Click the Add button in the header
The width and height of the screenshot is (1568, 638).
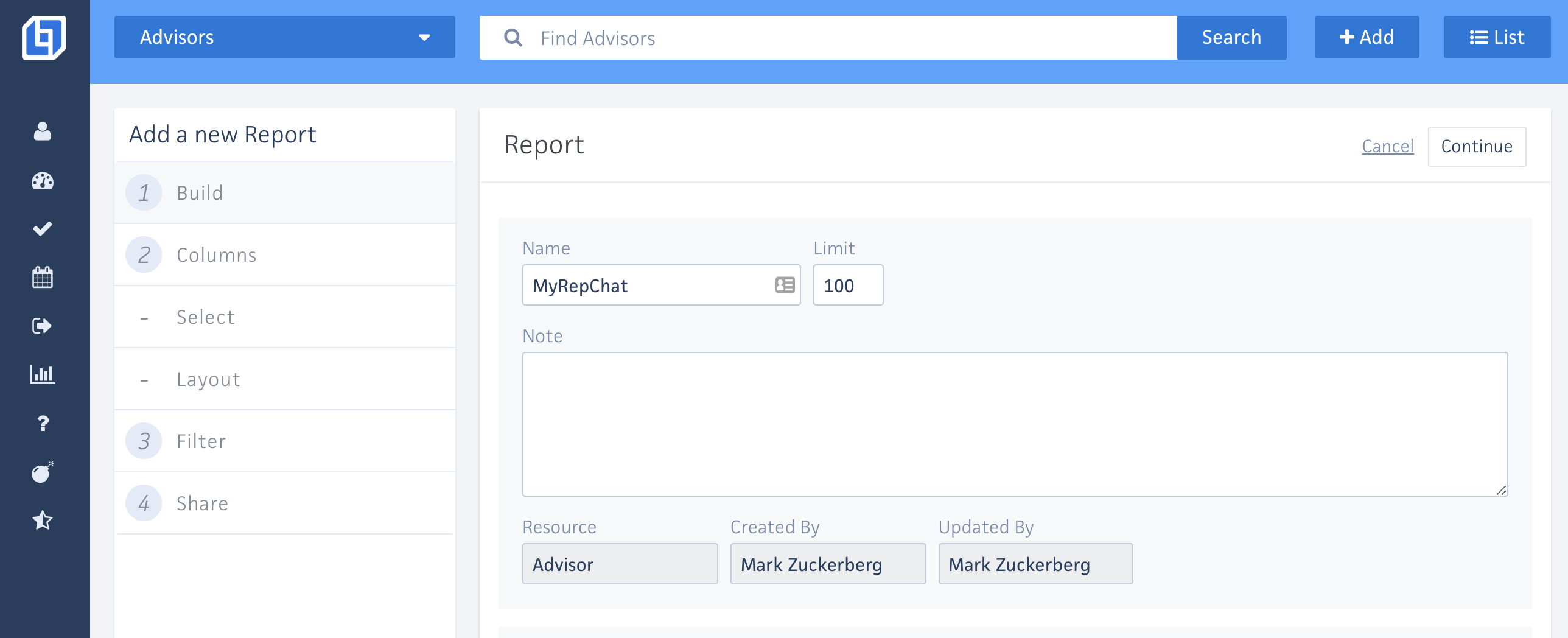click(x=1367, y=38)
